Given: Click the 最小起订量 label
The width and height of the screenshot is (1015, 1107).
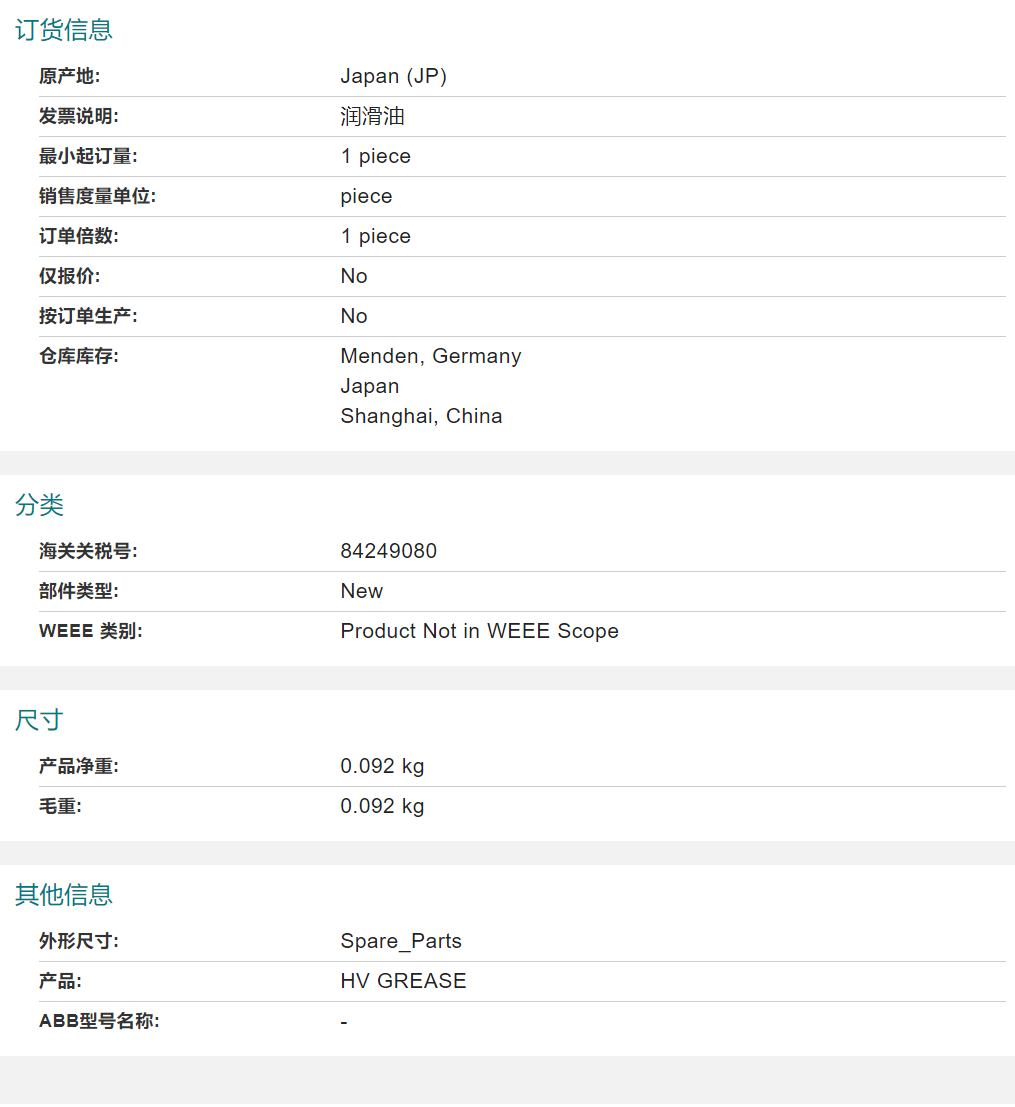Looking at the screenshot, I should [88, 156].
